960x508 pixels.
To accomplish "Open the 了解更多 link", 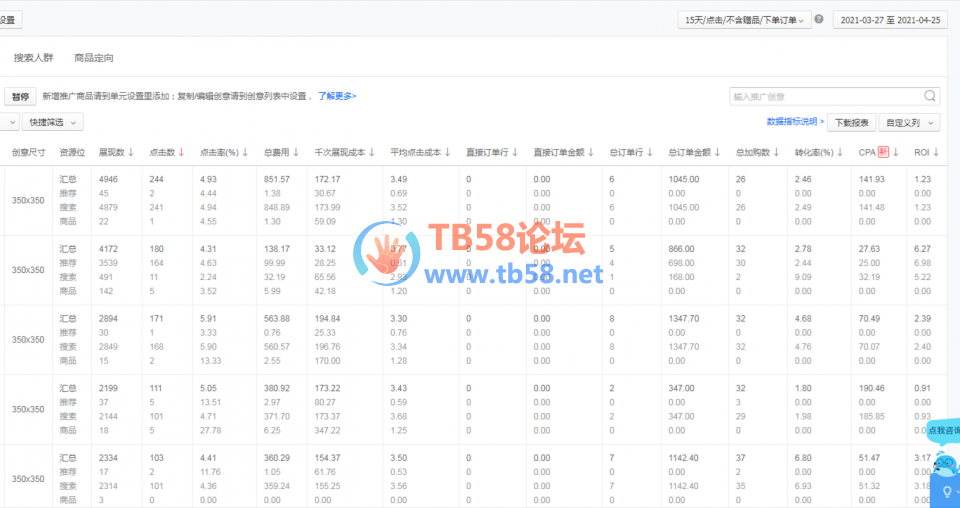I will [x=337, y=97].
